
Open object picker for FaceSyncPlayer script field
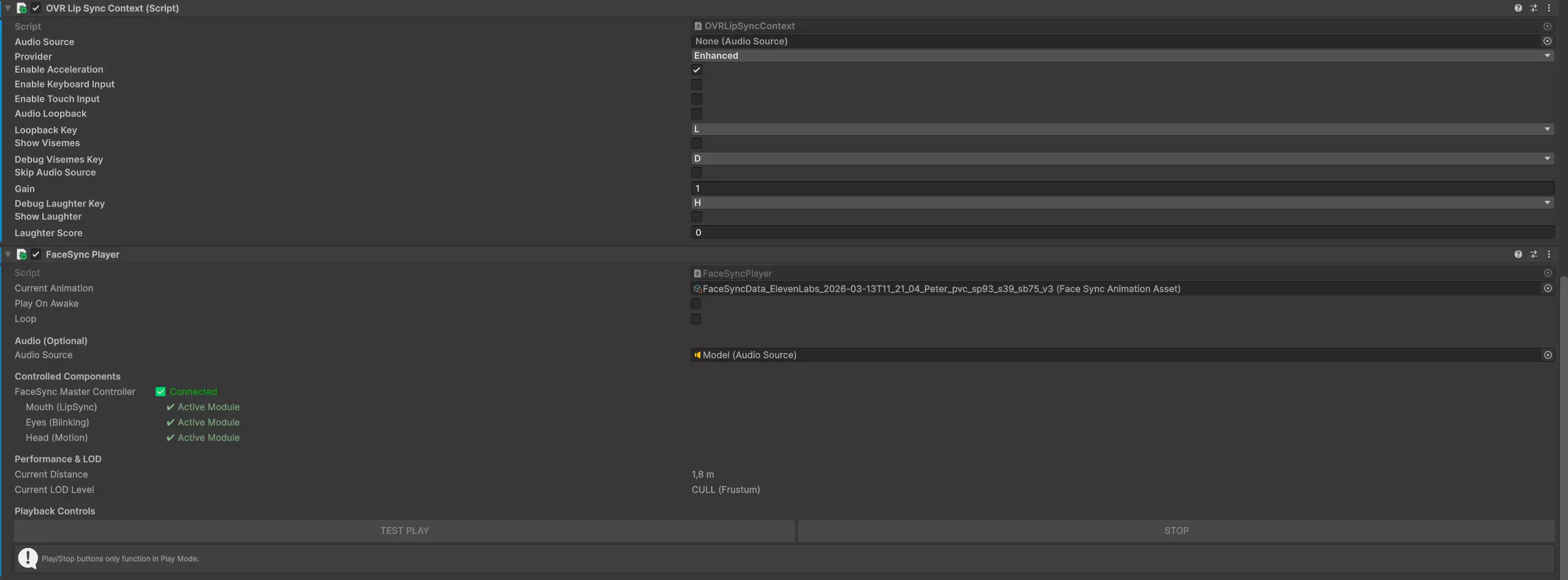(x=1548, y=273)
